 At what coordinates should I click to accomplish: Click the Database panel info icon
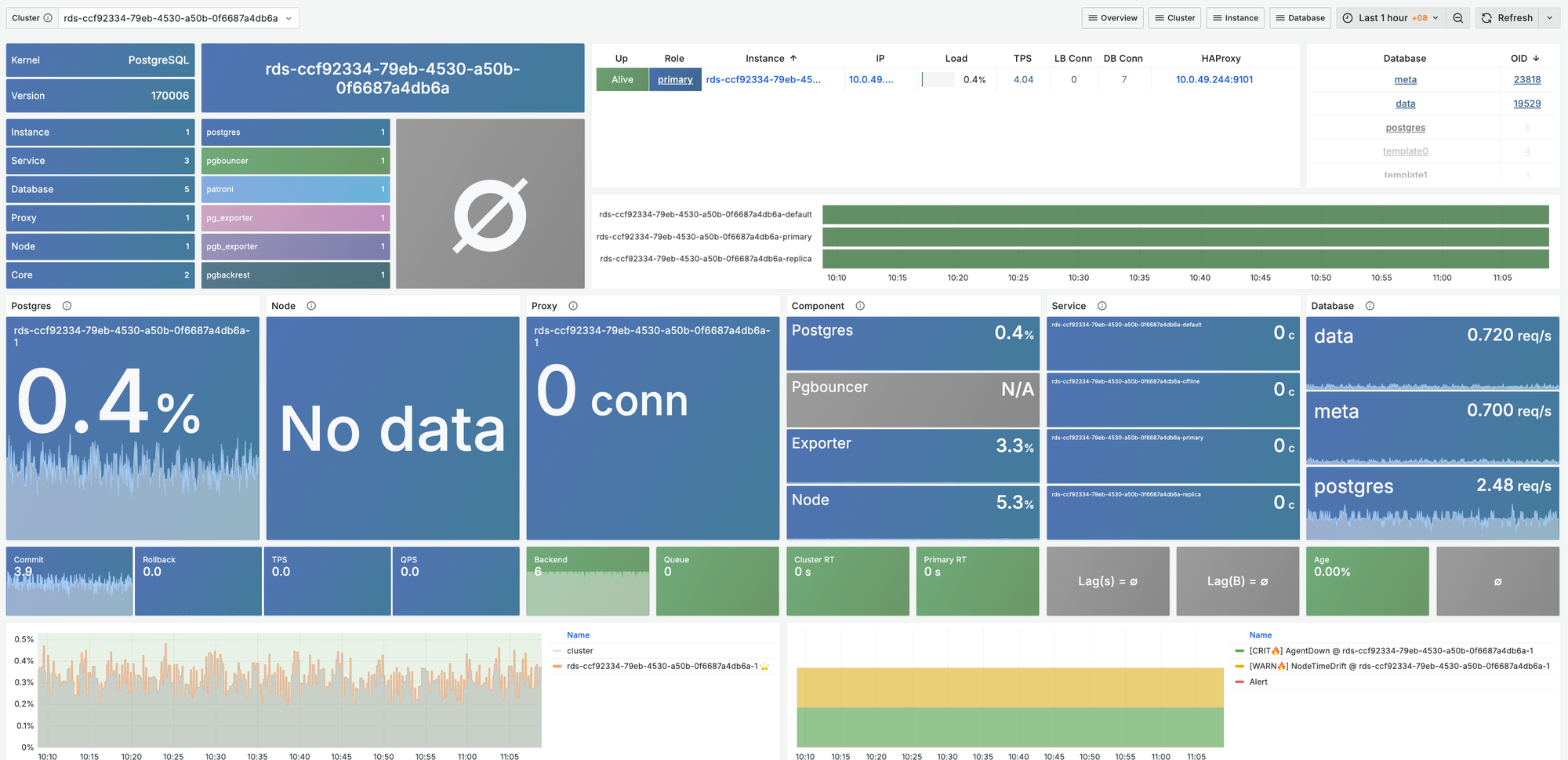pos(1370,306)
